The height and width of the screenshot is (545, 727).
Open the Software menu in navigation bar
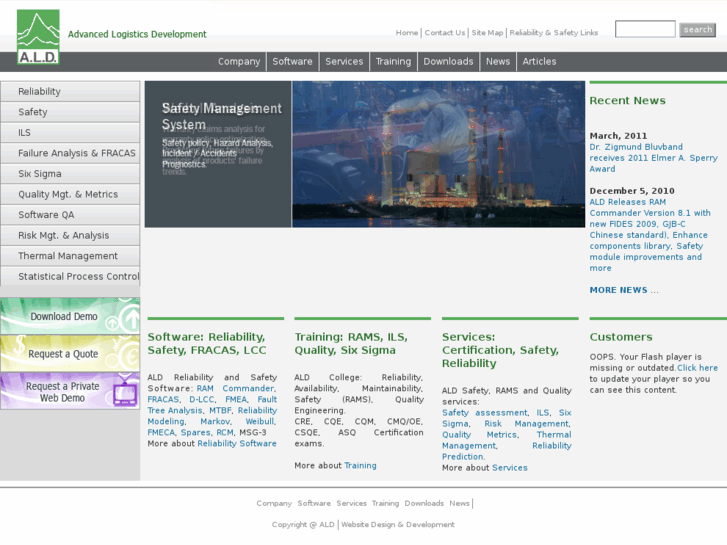(x=292, y=62)
